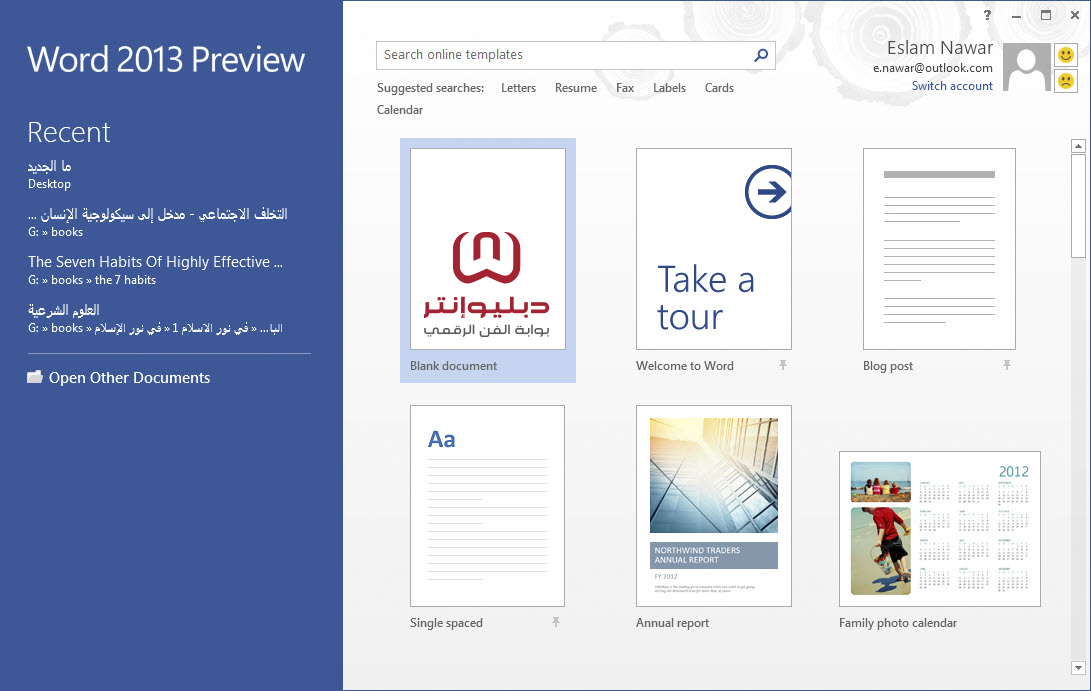The image size is (1091, 691).
Task: Open Word Help with the question mark icon
Action: point(987,15)
